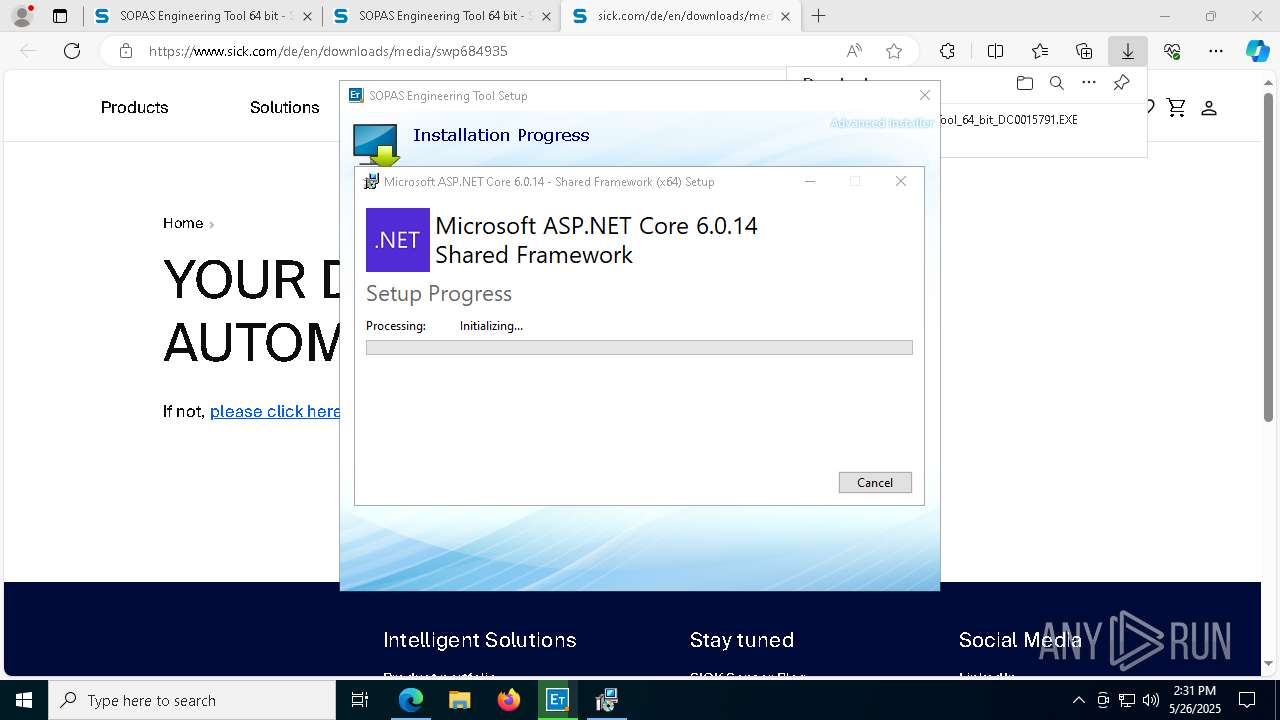This screenshot has width=1280, height=720.
Task: Open the volume control in tray
Action: tap(1151, 700)
